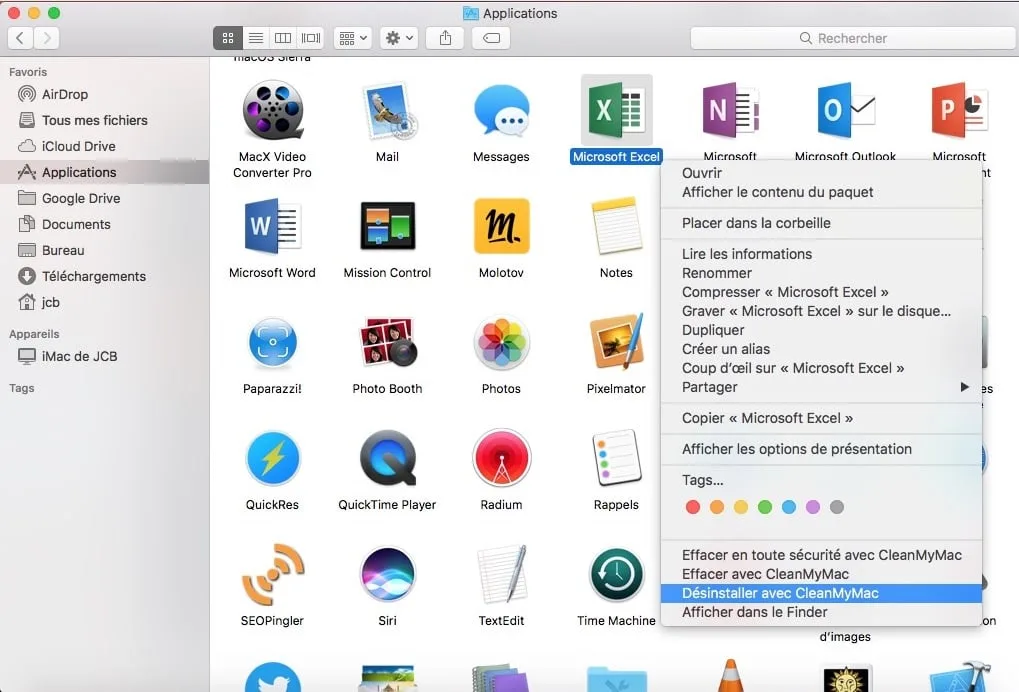
Task: Open Tags… in the context menu
Action: coord(821,480)
